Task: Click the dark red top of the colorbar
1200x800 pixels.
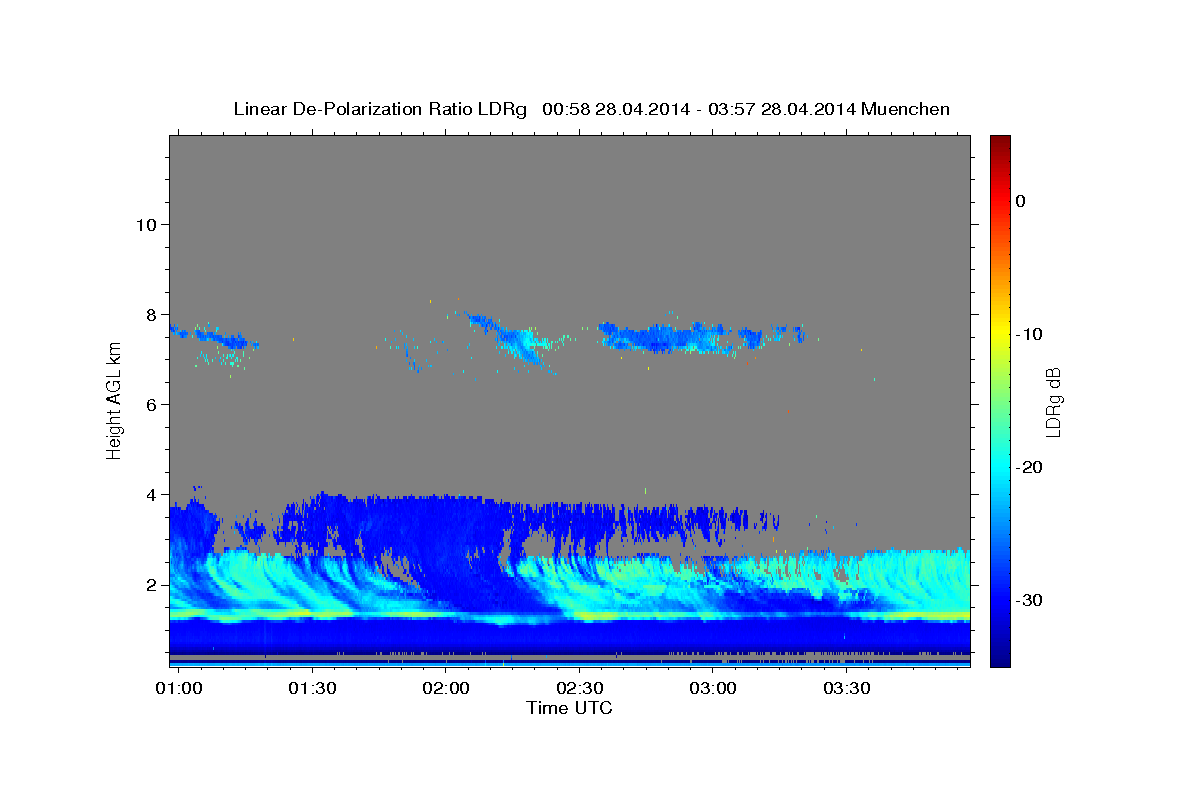Action: coord(1000,145)
